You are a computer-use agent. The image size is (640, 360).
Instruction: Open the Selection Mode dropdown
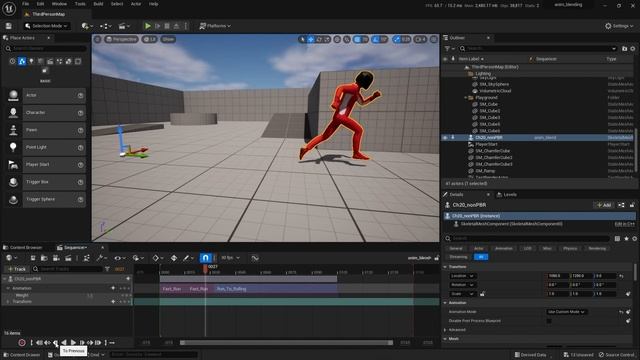pos(46,26)
